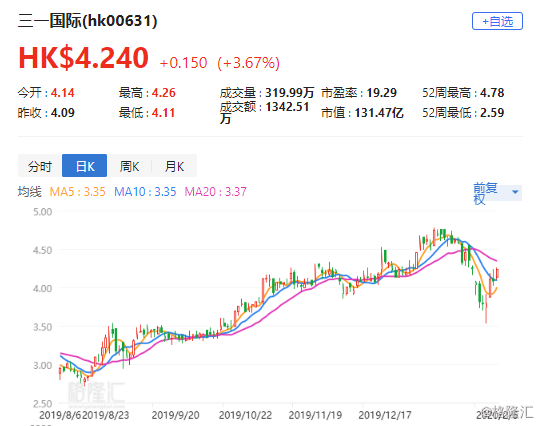Click the latest red candlestick on chart
Viewport: 541px width, 426px height.
click(497, 273)
